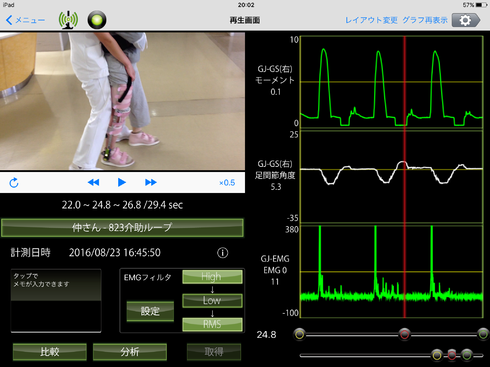Tap the 仲さん - 823介助ループ title bar
Viewport: 490px width, 367px height.
pyautogui.click(x=122, y=228)
